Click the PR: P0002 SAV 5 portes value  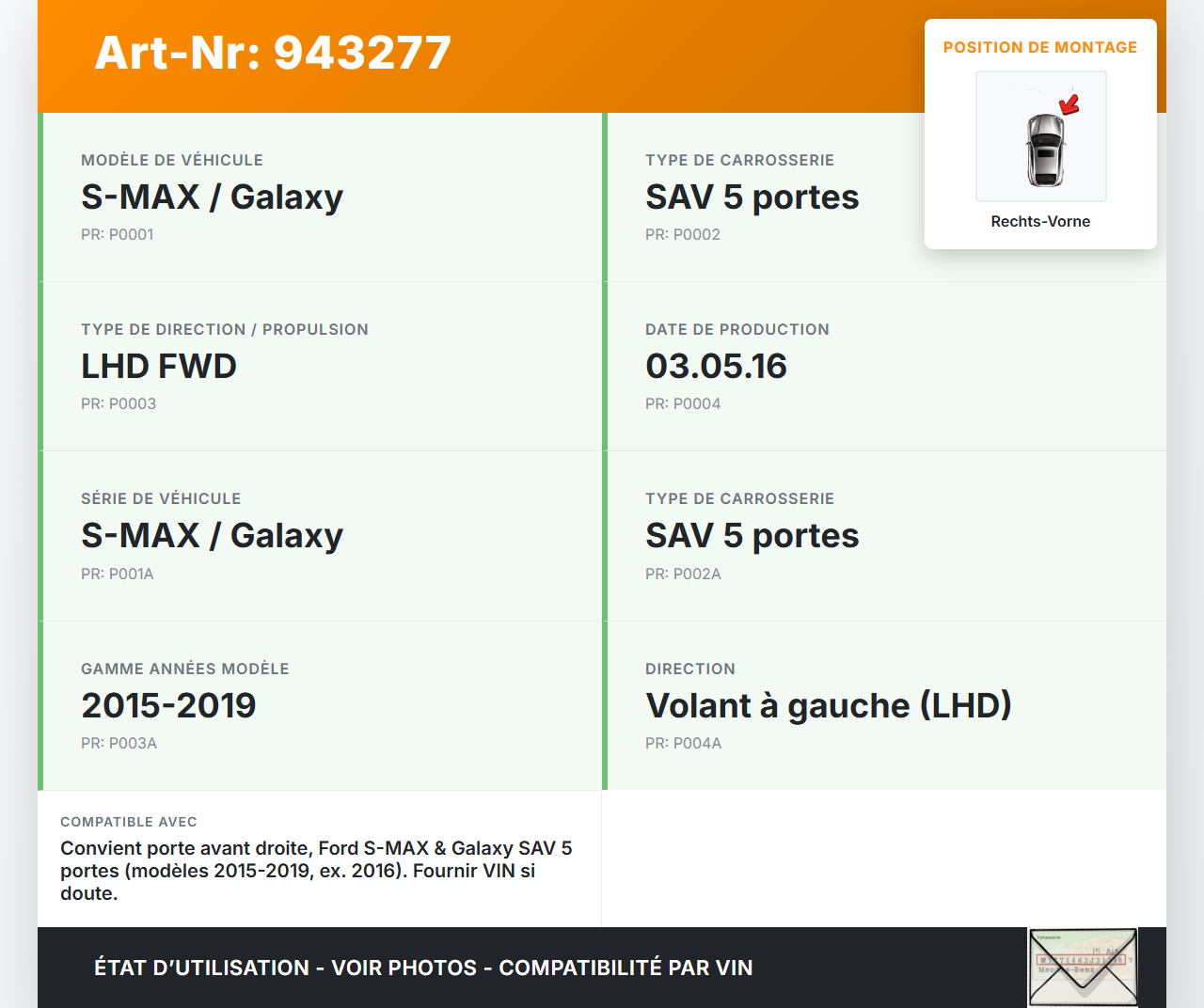(x=752, y=197)
